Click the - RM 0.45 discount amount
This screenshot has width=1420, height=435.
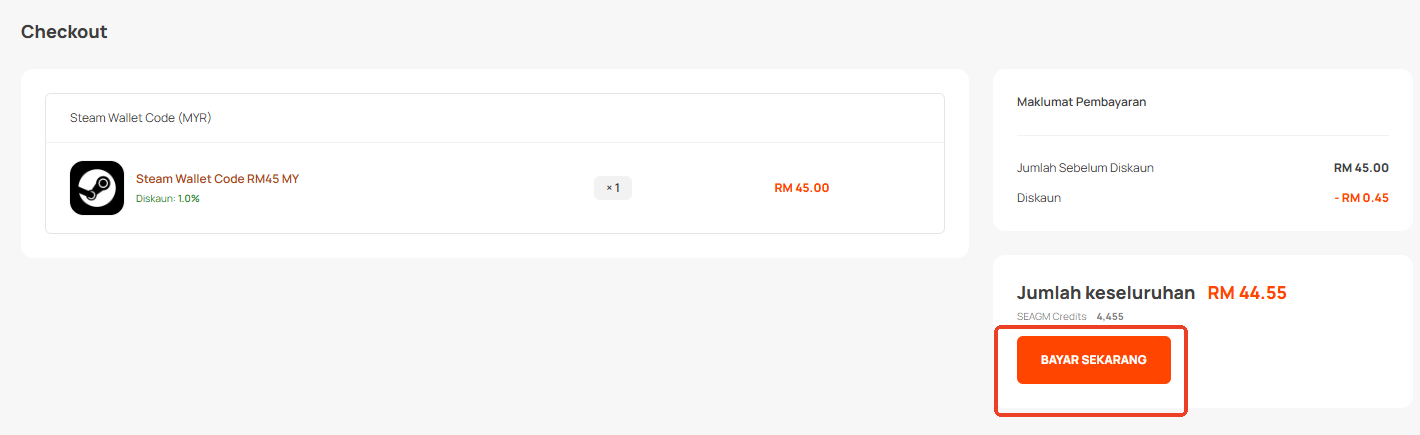pyautogui.click(x=1360, y=198)
